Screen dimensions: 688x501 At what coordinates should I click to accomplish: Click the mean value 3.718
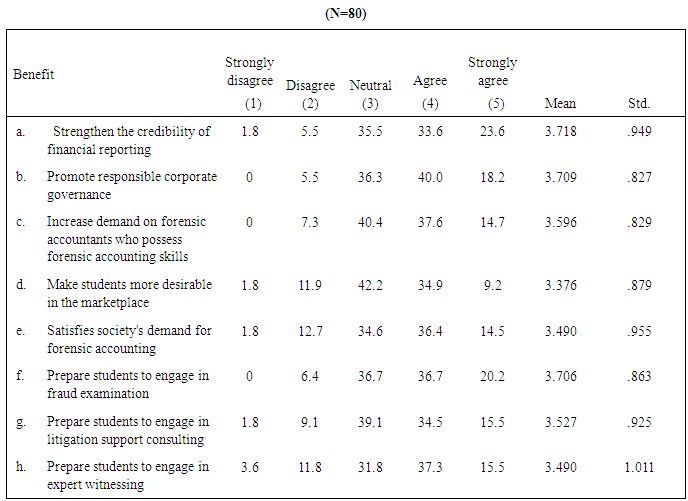(560, 132)
